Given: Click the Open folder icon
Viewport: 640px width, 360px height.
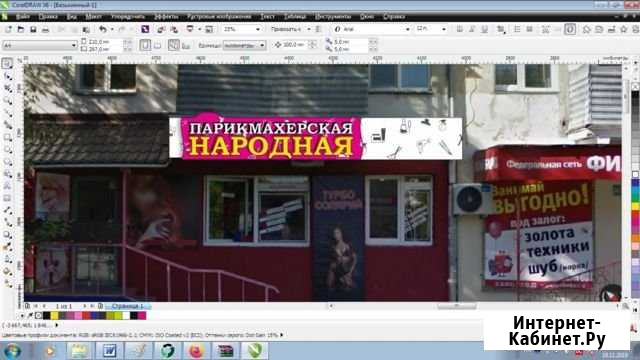Looking at the screenshot, I should [x=20, y=29].
